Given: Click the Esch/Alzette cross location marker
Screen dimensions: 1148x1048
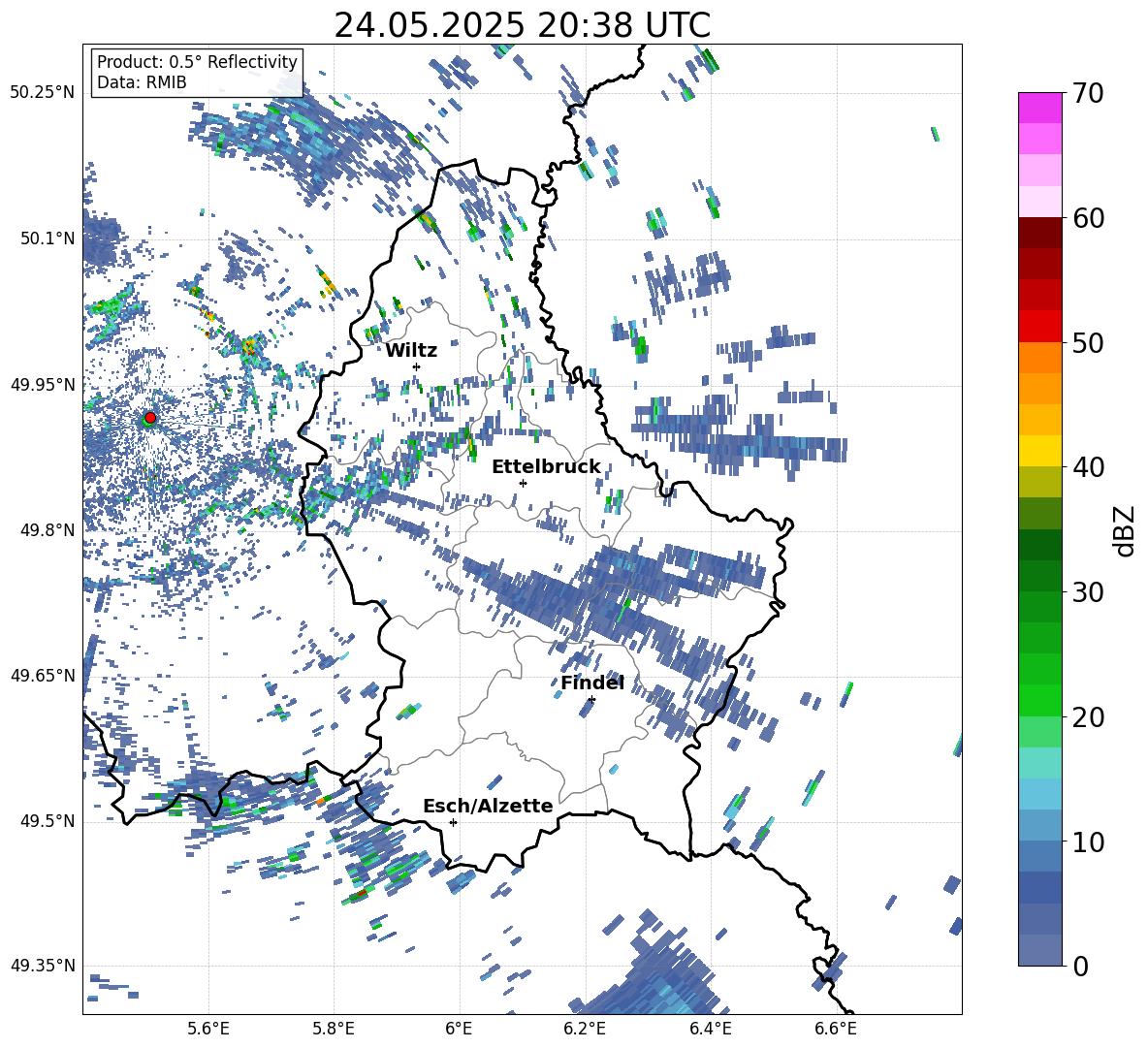Looking at the screenshot, I should click(x=453, y=822).
